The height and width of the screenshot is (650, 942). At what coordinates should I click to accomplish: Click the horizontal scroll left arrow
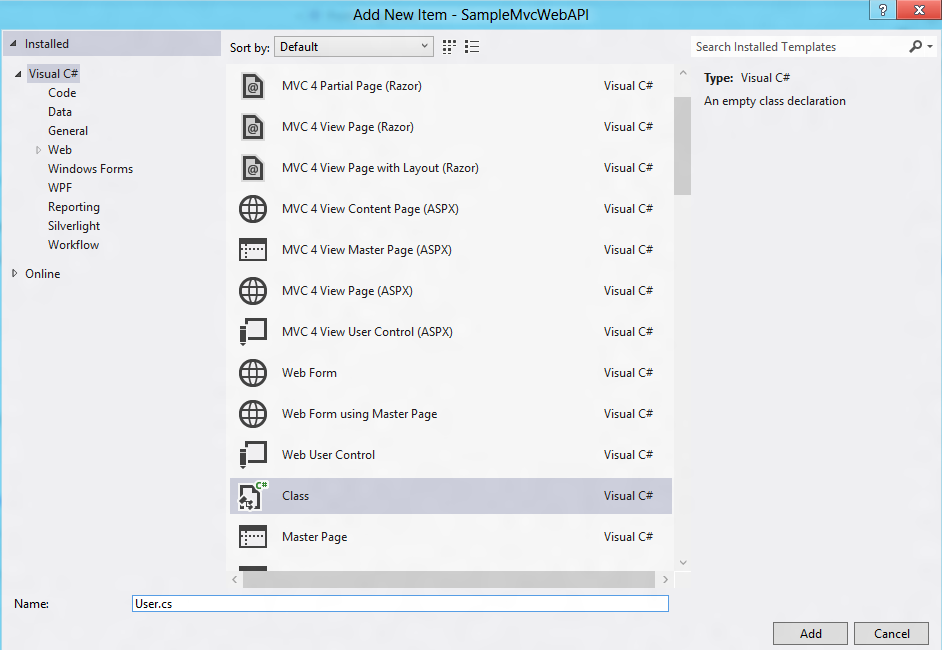coord(234,580)
